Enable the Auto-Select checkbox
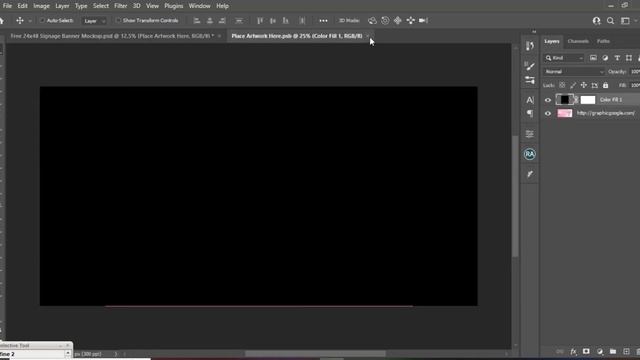This screenshot has width=640, height=360. tap(42, 20)
